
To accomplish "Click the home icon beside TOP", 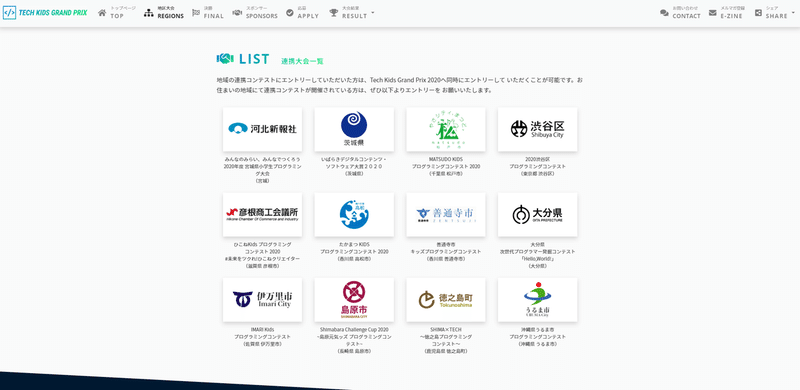I will pyautogui.click(x=102, y=13).
